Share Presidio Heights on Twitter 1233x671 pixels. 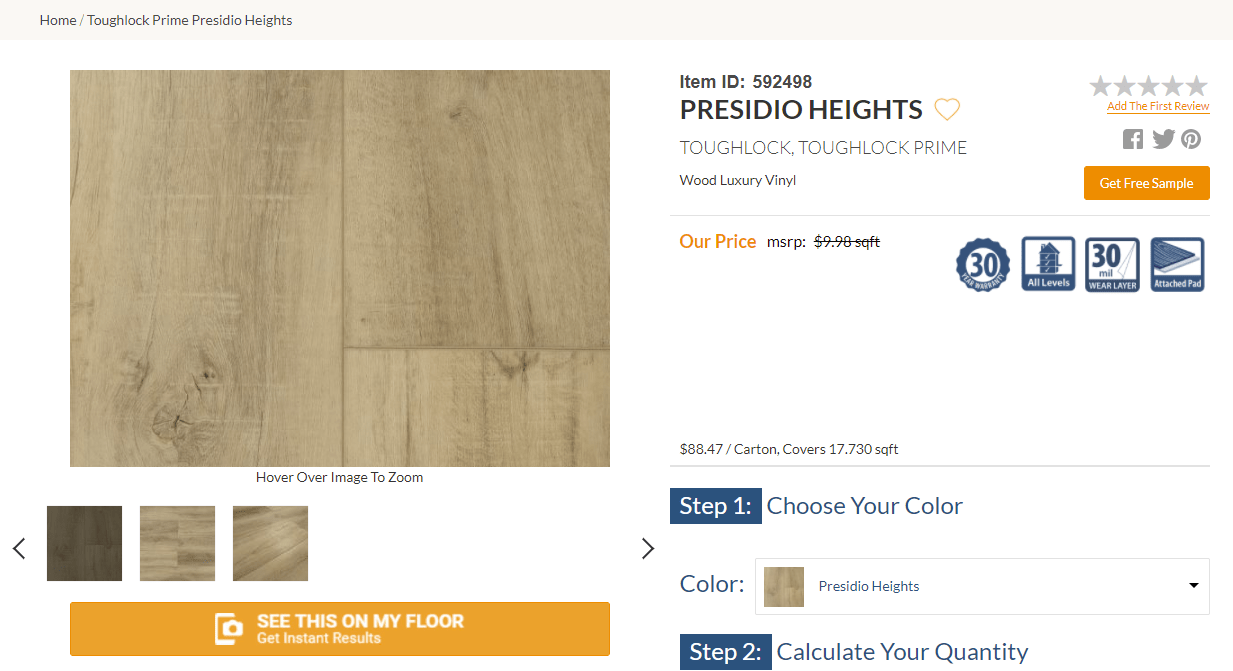[1162, 139]
